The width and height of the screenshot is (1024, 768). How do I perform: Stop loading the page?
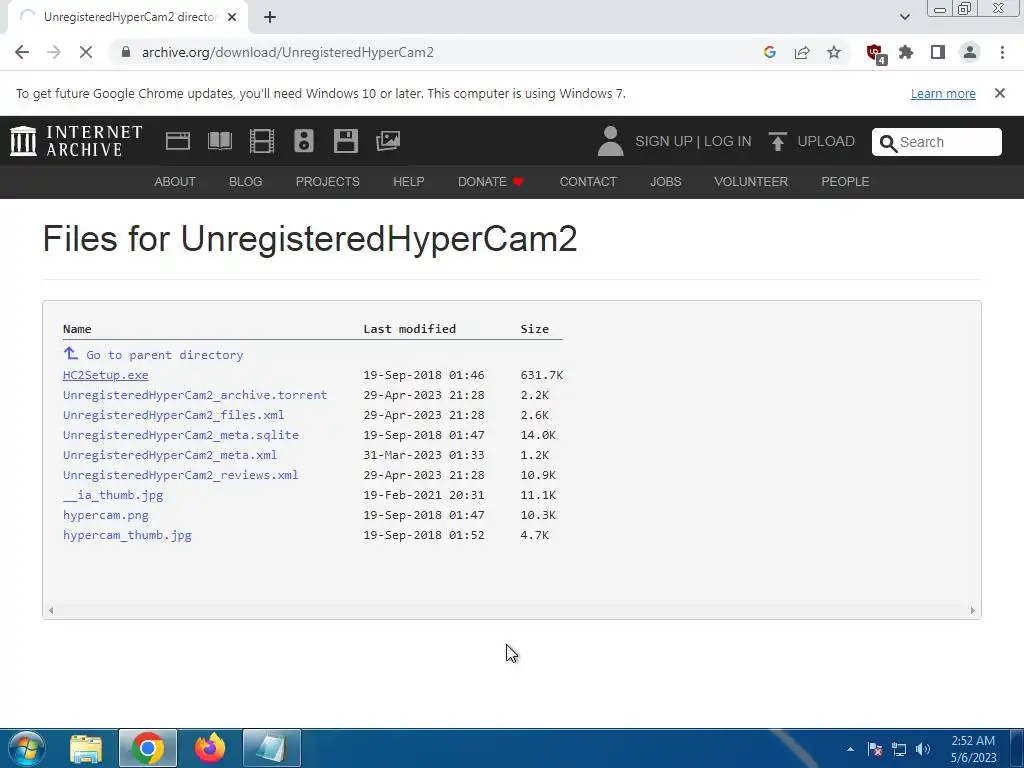(86, 52)
